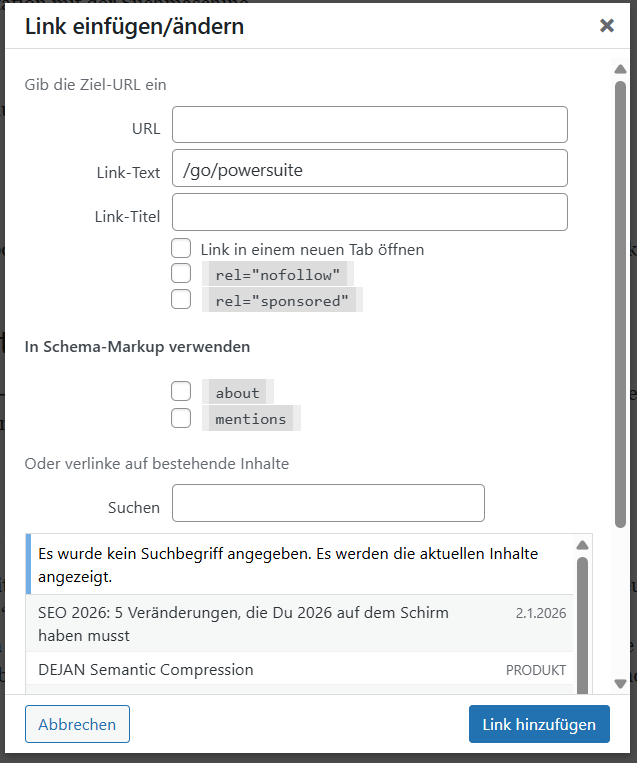637x763 pixels.
Task: Close the Link einfügen/ändern dialog
Action: click(606, 26)
